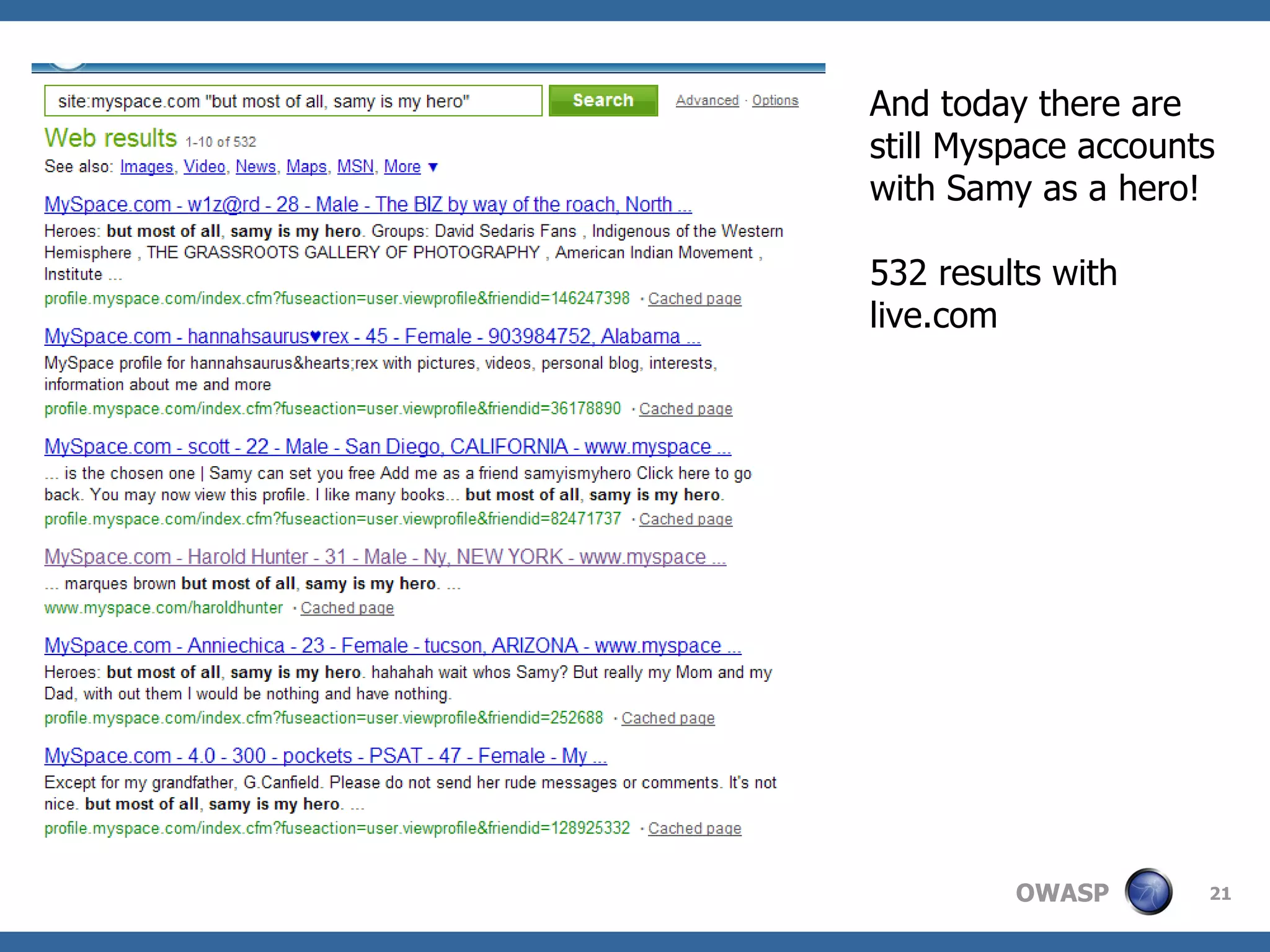This screenshot has height=952, width=1270.
Task: View cached page for haroldhunter
Action: pyautogui.click(x=347, y=608)
